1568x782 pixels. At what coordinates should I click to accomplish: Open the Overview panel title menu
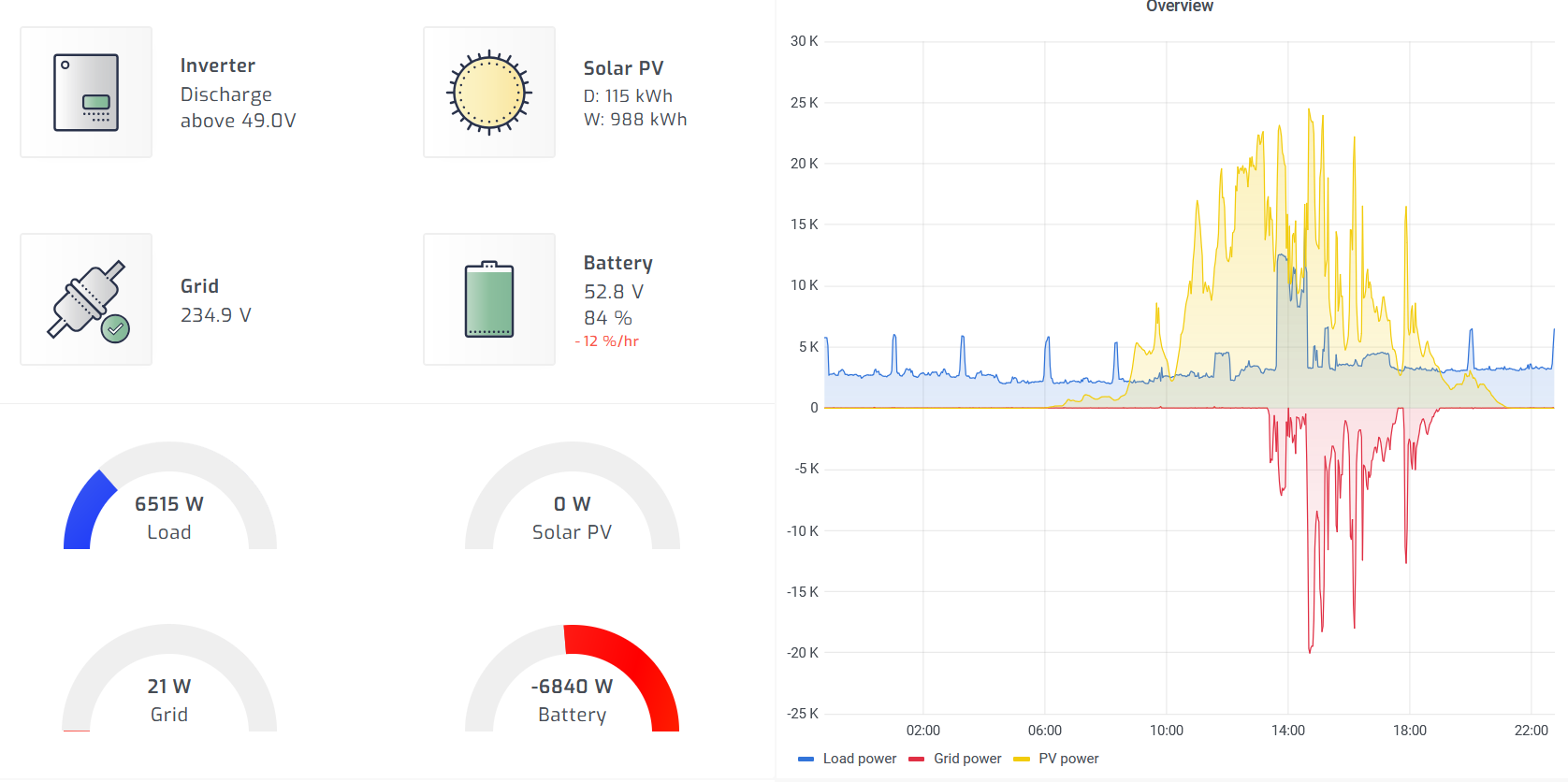pyautogui.click(x=1179, y=7)
